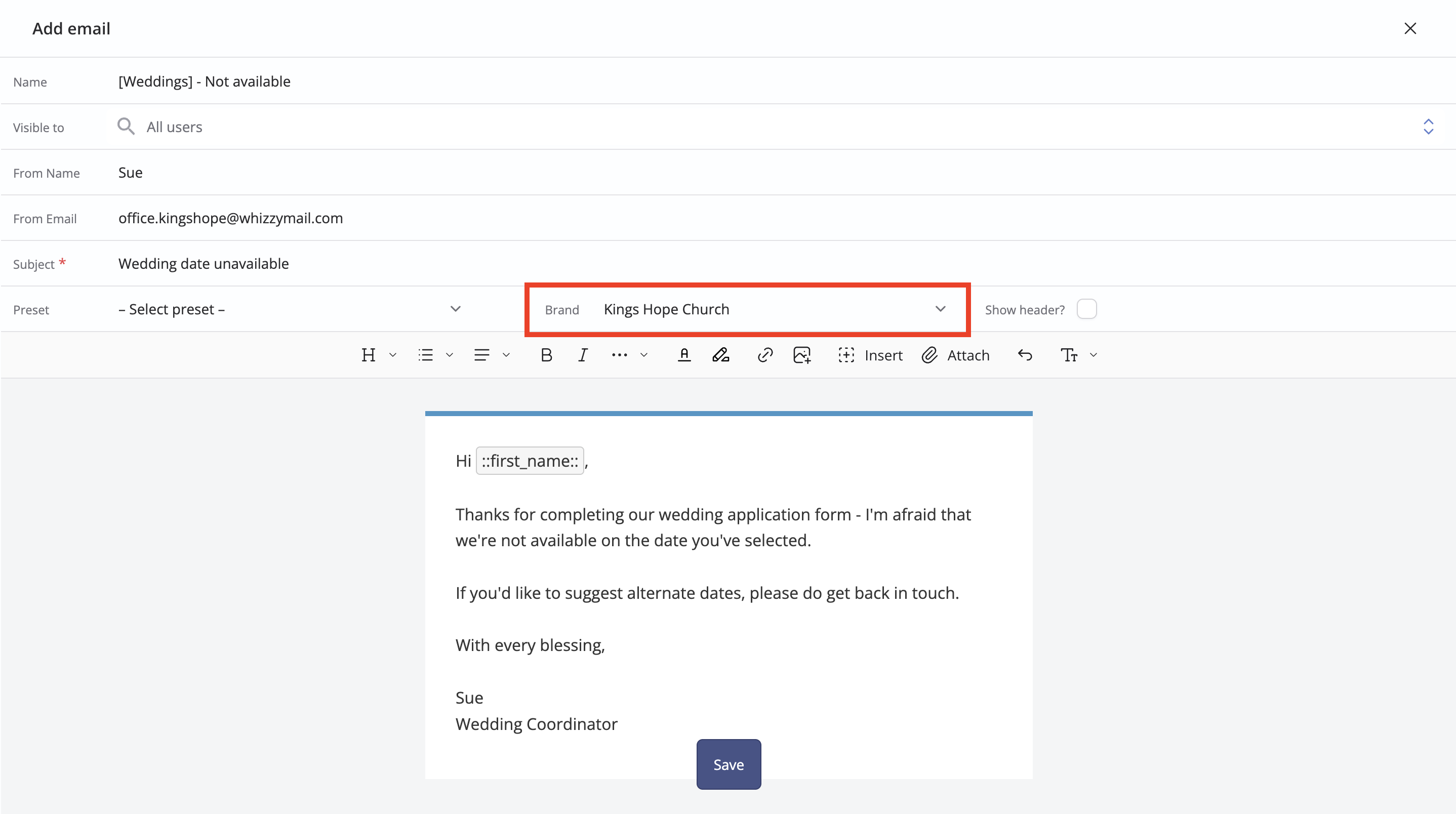
Task: Toggle bold formatting
Action: [546, 355]
